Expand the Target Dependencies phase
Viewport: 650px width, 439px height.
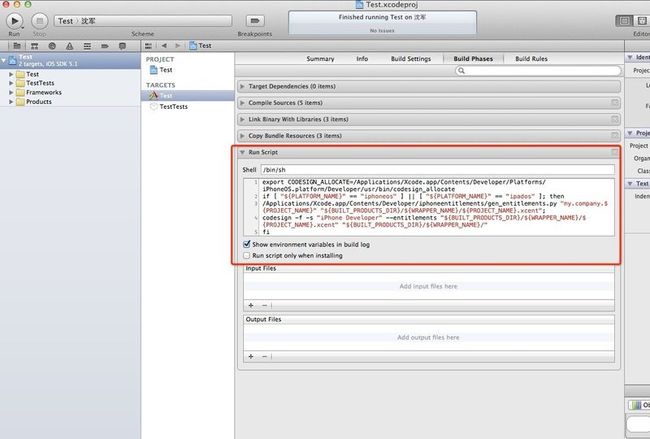coord(243,86)
